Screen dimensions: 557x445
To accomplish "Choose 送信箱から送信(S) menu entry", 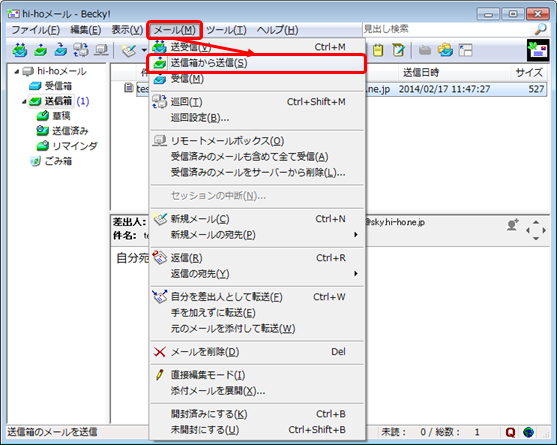I will click(258, 63).
